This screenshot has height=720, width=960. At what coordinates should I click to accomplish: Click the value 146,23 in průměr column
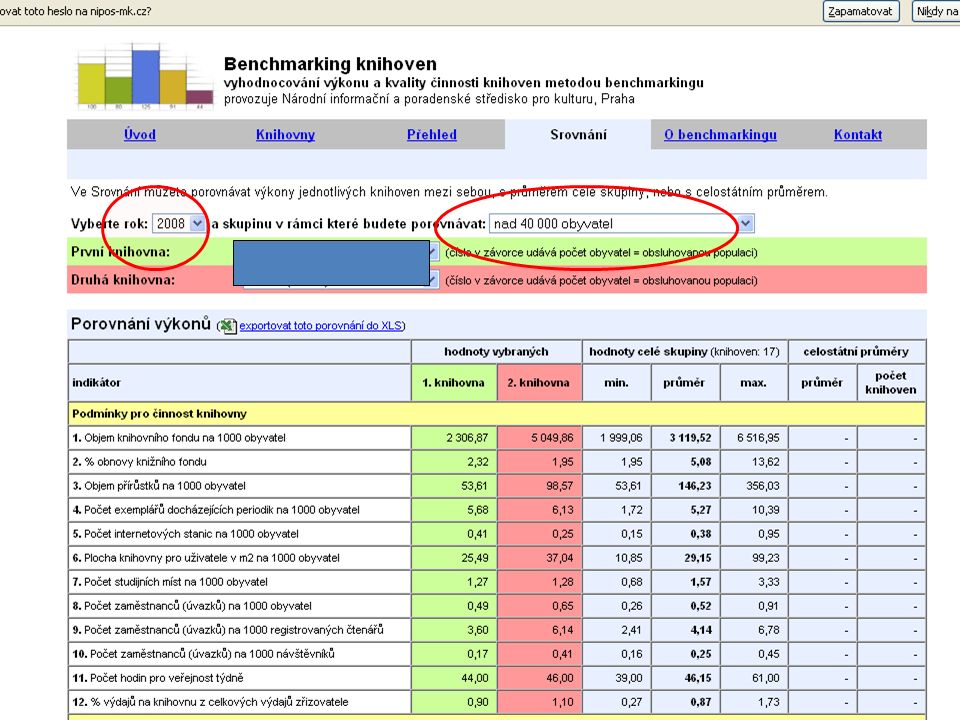click(694, 486)
